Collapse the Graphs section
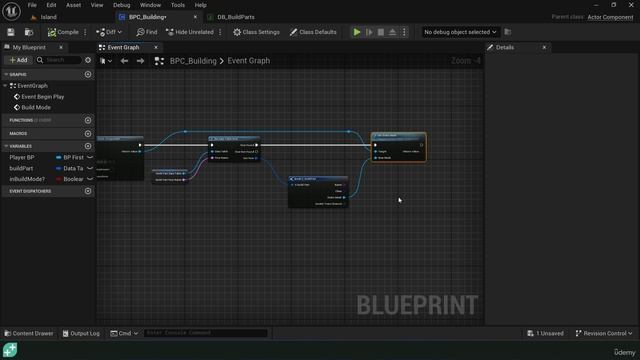The image size is (640, 360). click(x=6, y=75)
